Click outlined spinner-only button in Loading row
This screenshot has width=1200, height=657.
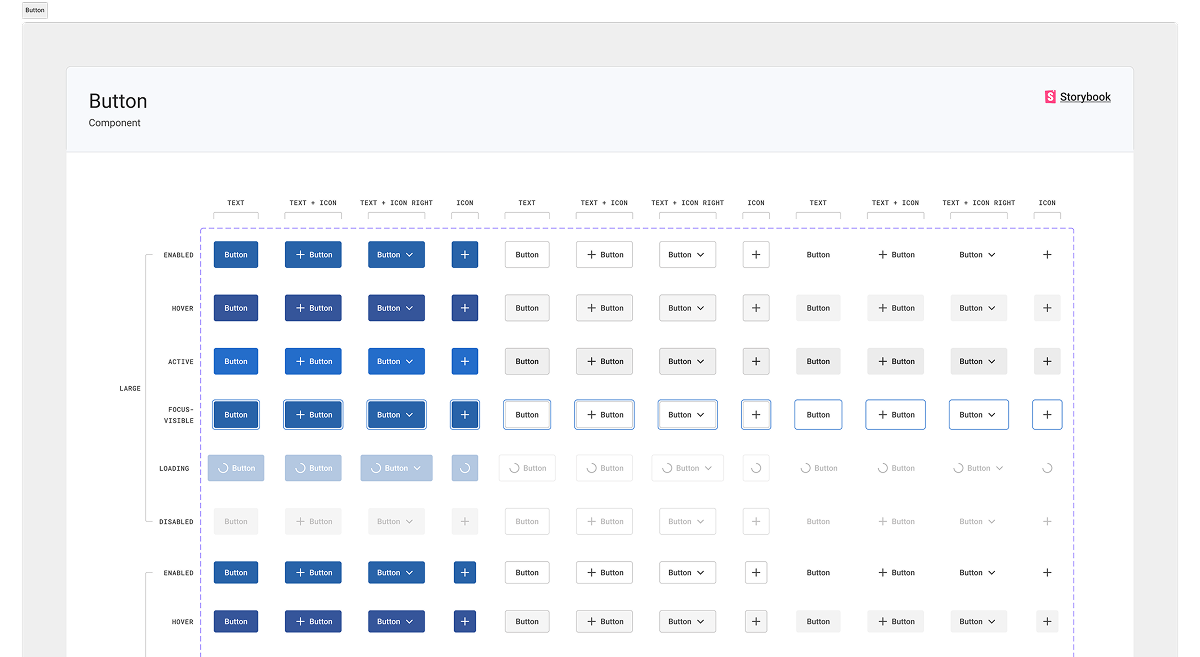756,468
